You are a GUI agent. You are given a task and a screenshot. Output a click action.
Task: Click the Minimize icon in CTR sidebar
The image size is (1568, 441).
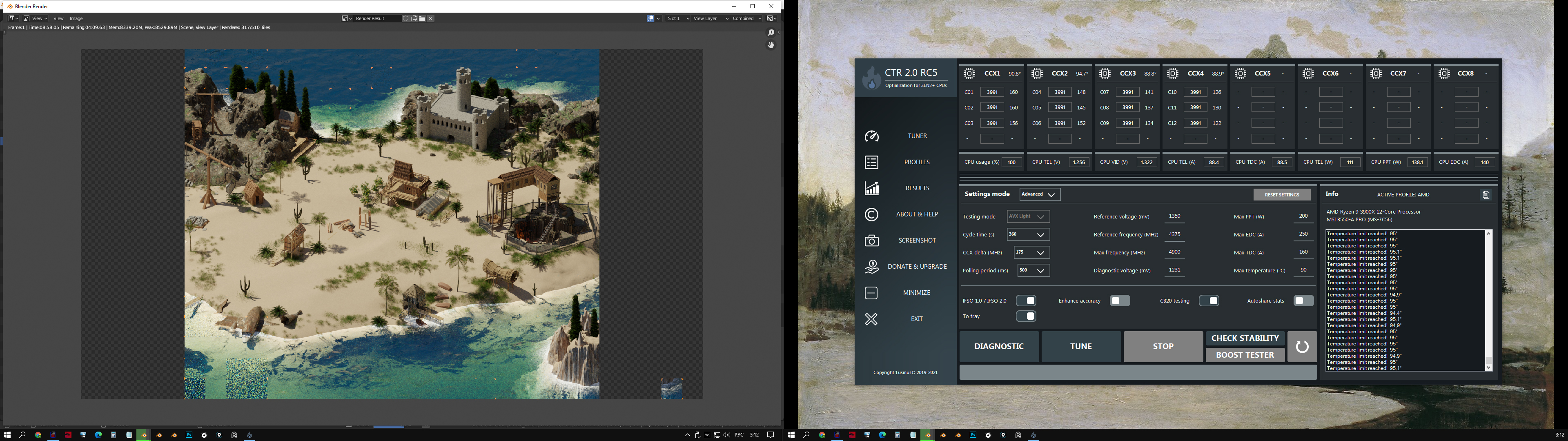[872, 293]
